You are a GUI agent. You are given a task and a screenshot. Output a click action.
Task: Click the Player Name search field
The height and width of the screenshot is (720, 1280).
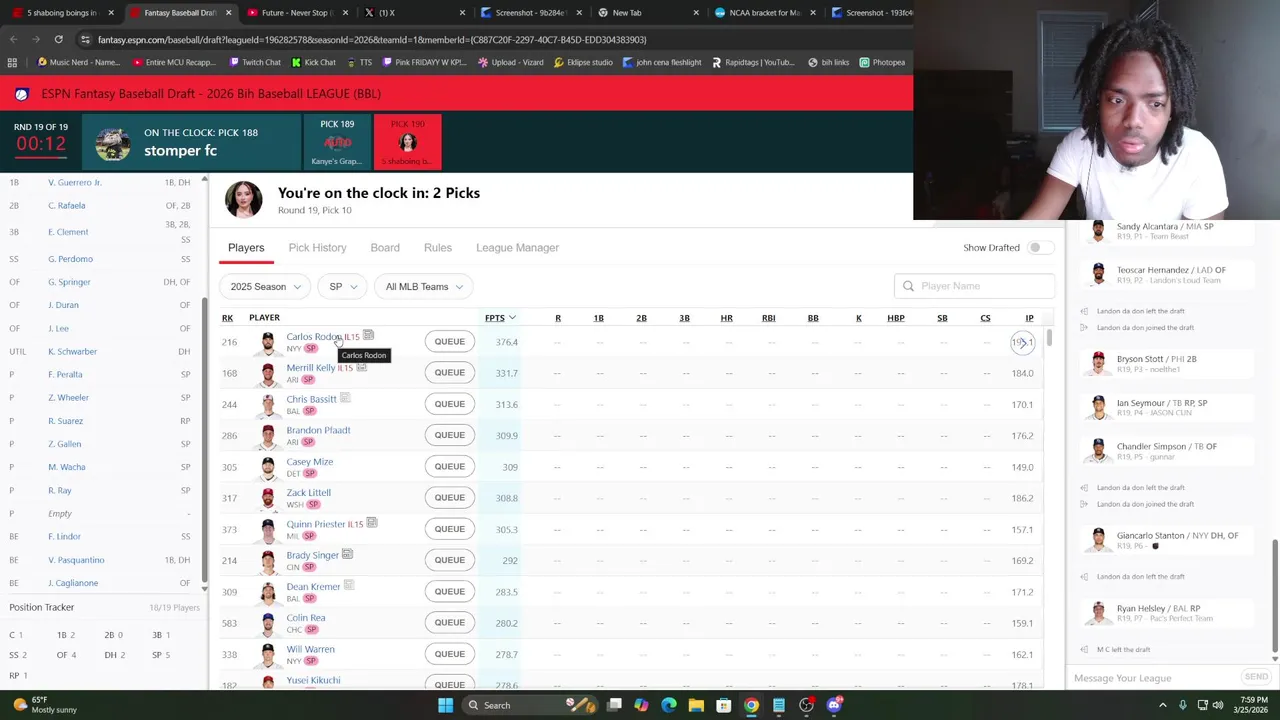pos(974,286)
